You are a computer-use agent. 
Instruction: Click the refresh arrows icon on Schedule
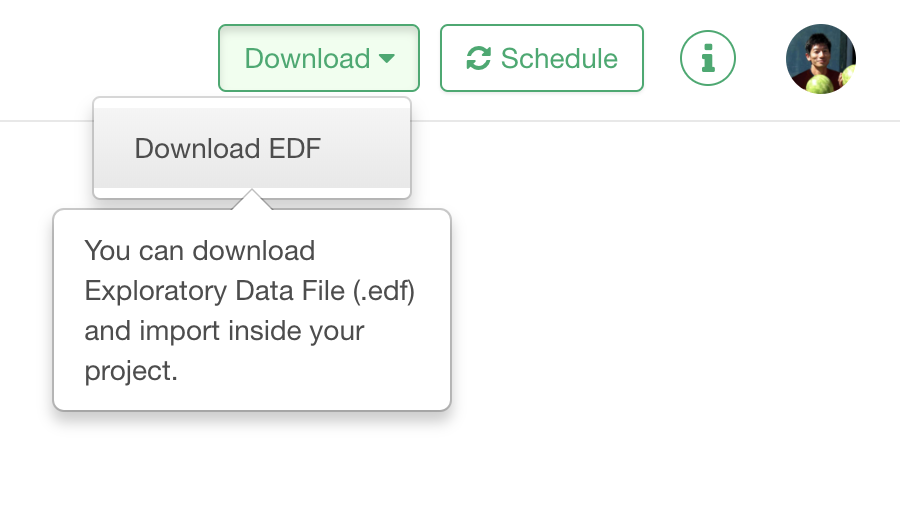click(x=479, y=59)
